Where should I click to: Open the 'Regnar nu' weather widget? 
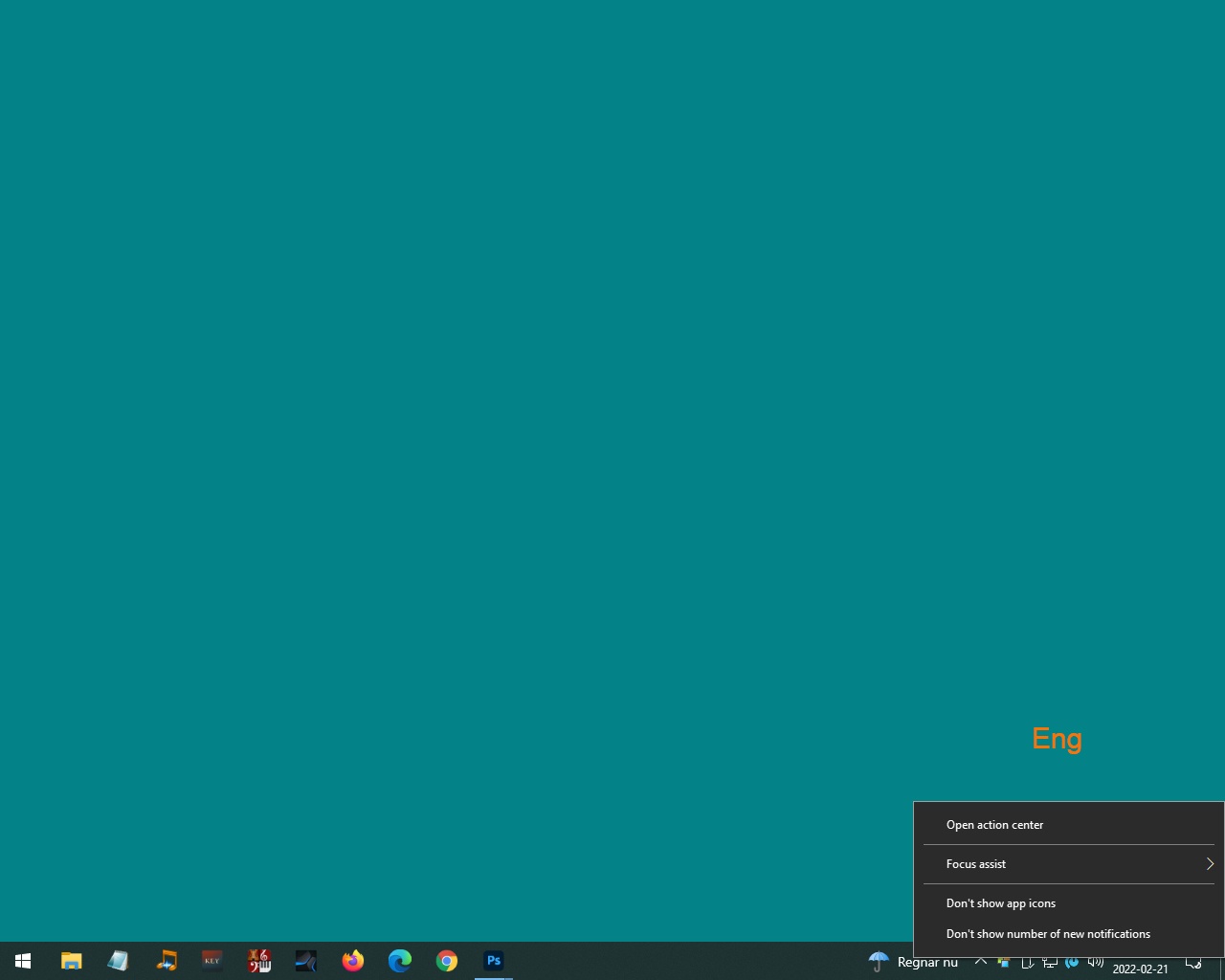[913, 962]
